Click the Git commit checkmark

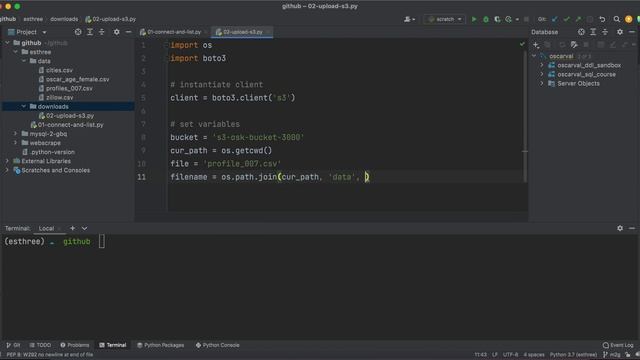click(x=566, y=19)
